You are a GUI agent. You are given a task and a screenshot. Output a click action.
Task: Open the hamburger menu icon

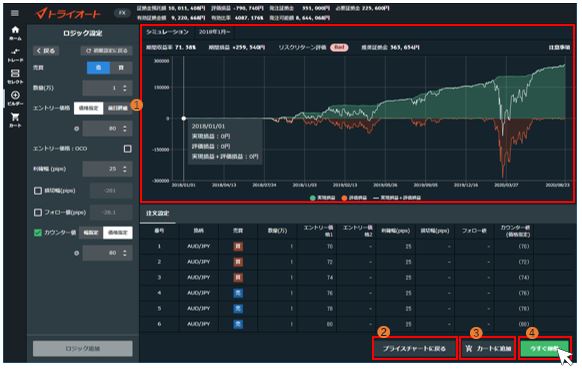coord(15,13)
